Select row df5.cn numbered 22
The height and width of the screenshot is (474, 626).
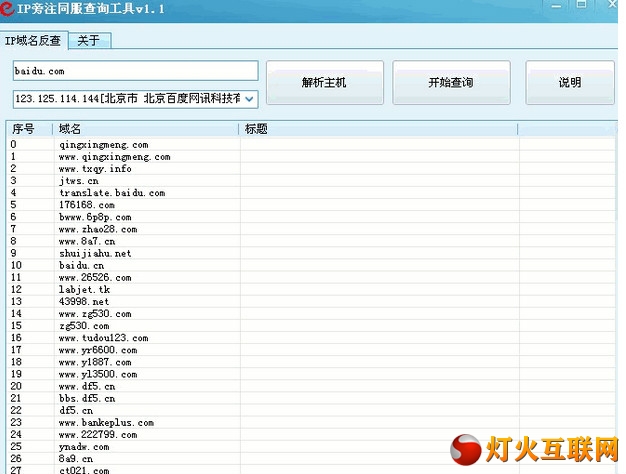point(311,410)
